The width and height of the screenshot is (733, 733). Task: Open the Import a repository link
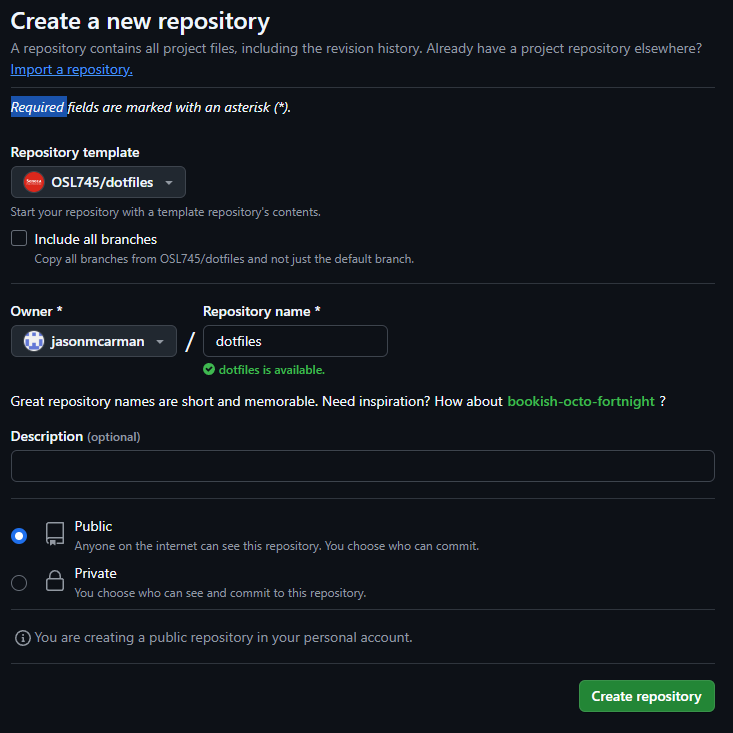72,69
